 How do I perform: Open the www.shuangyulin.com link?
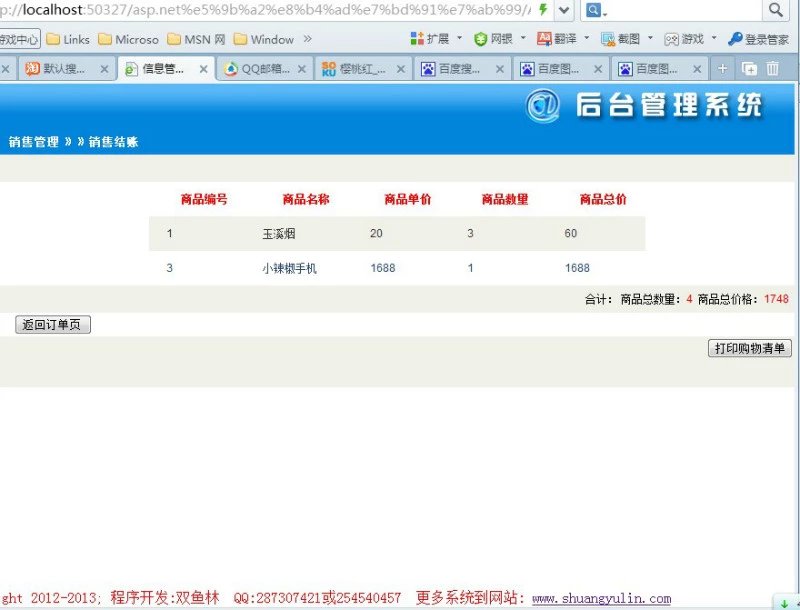pyautogui.click(x=602, y=598)
